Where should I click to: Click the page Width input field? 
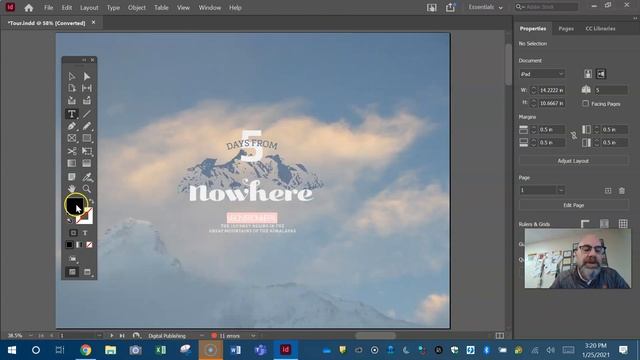tap(551, 90)
